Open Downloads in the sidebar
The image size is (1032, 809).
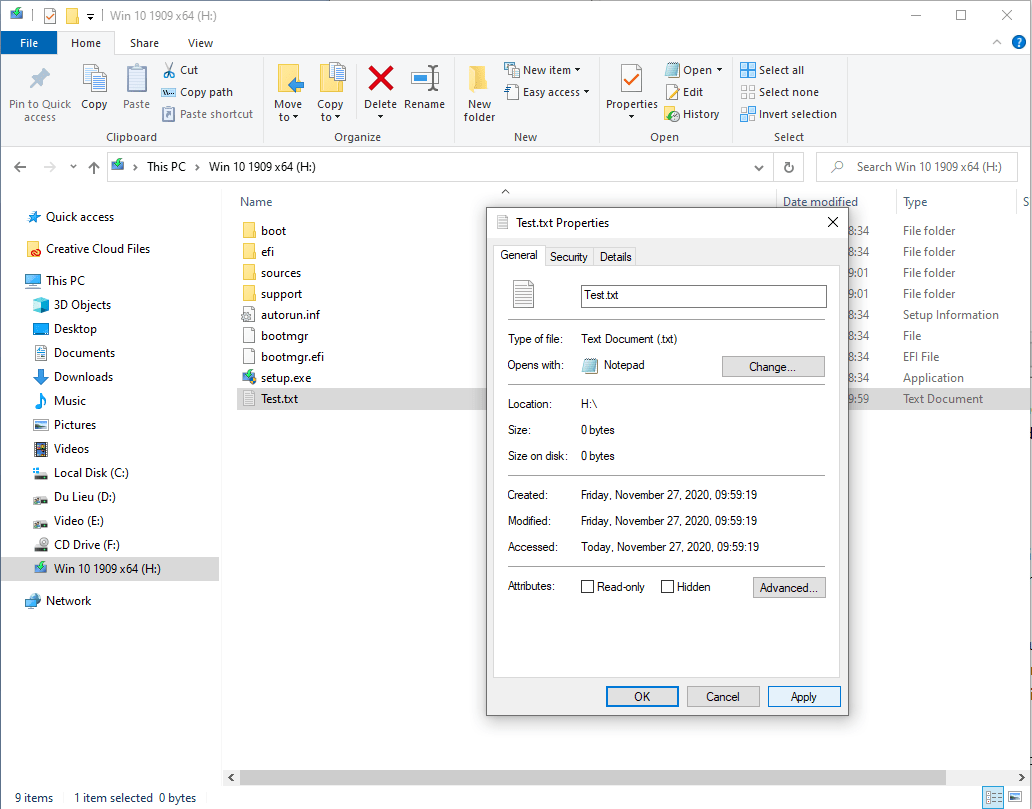74,377
